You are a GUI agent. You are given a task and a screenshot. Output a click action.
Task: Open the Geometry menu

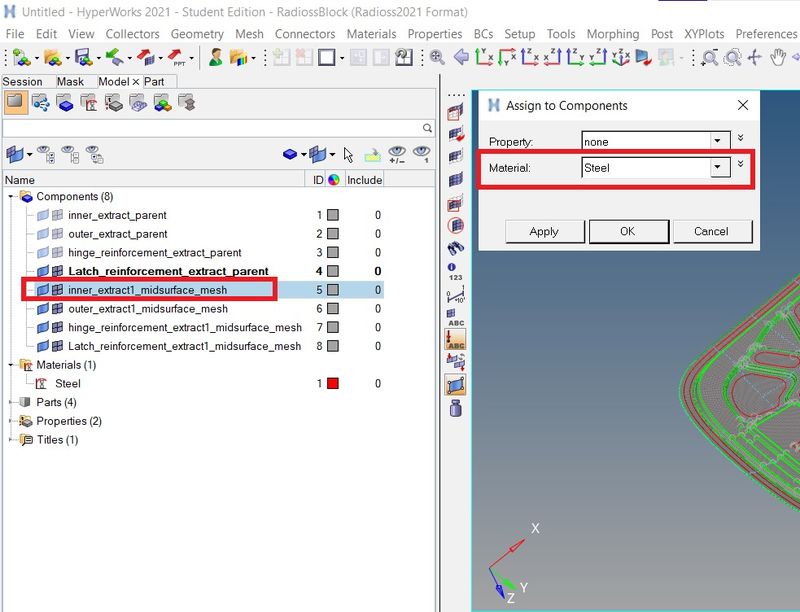[197, 34]
